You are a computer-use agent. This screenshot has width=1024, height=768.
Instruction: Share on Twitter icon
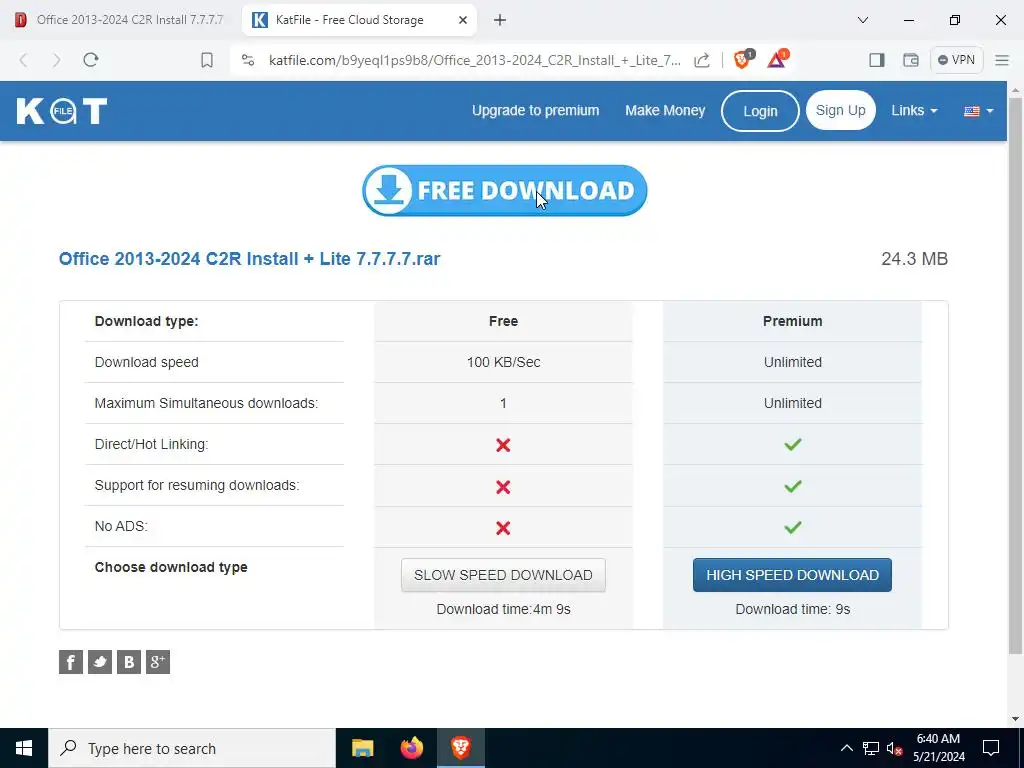click(100, 662)
